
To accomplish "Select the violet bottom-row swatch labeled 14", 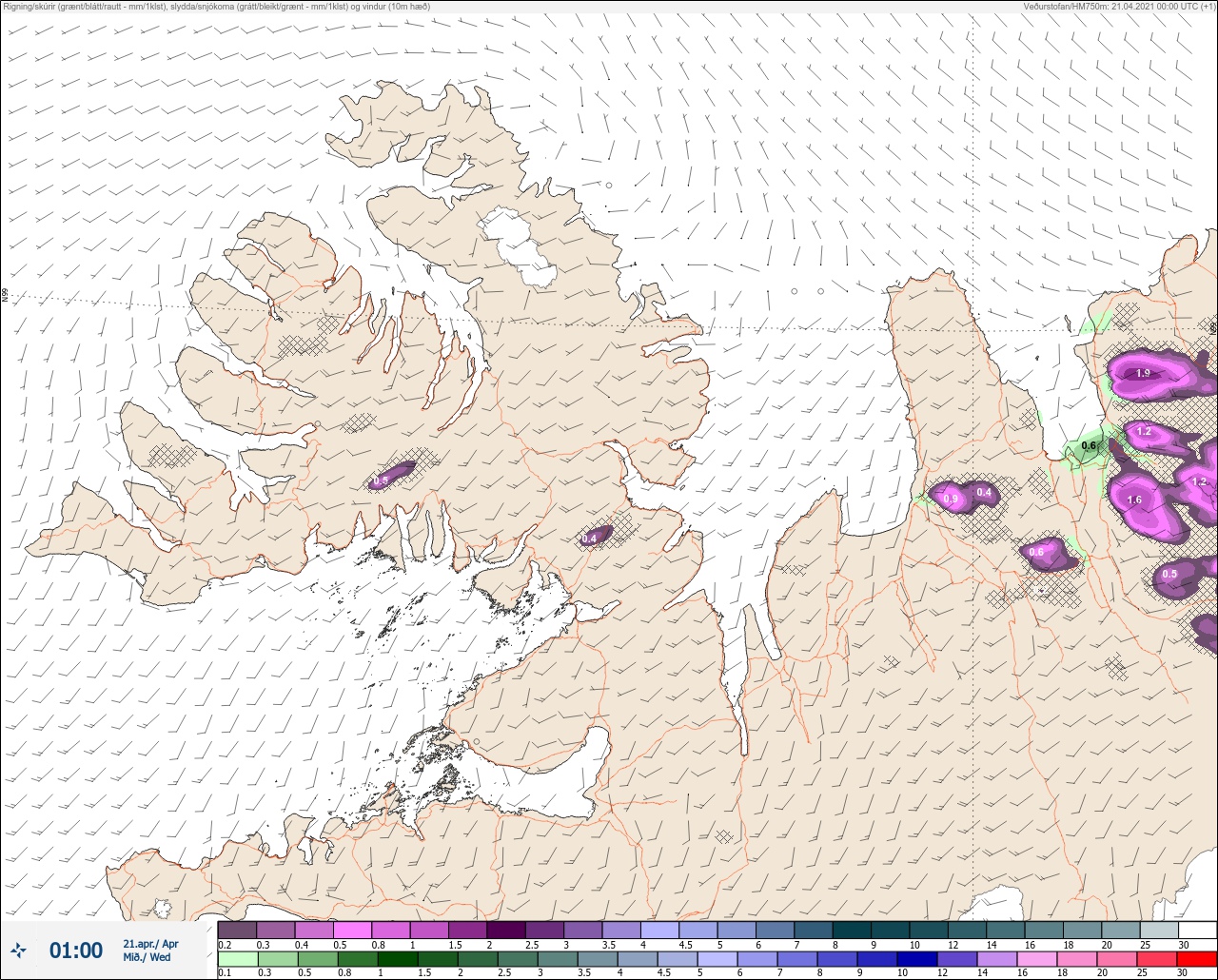I will (x=997, y=958).
